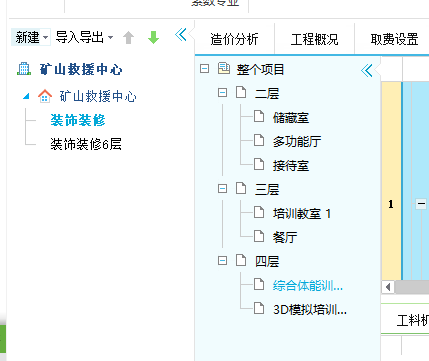Collapse the 三层 tree node

pos(222,189)
